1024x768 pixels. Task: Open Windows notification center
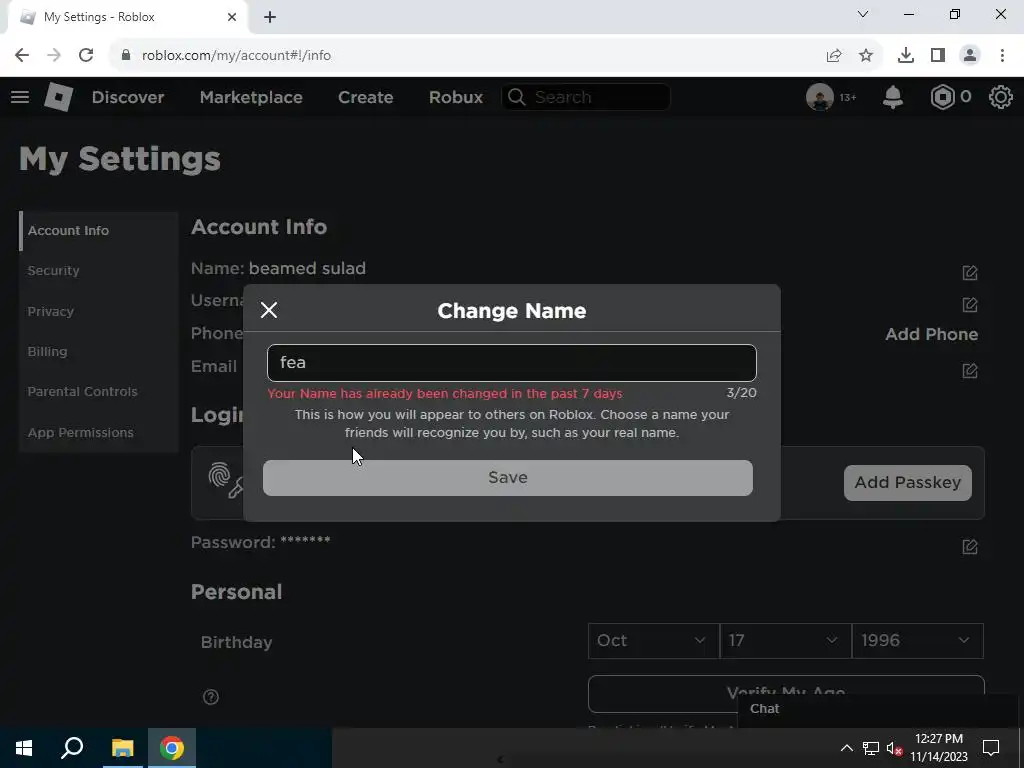click(991, 748)
